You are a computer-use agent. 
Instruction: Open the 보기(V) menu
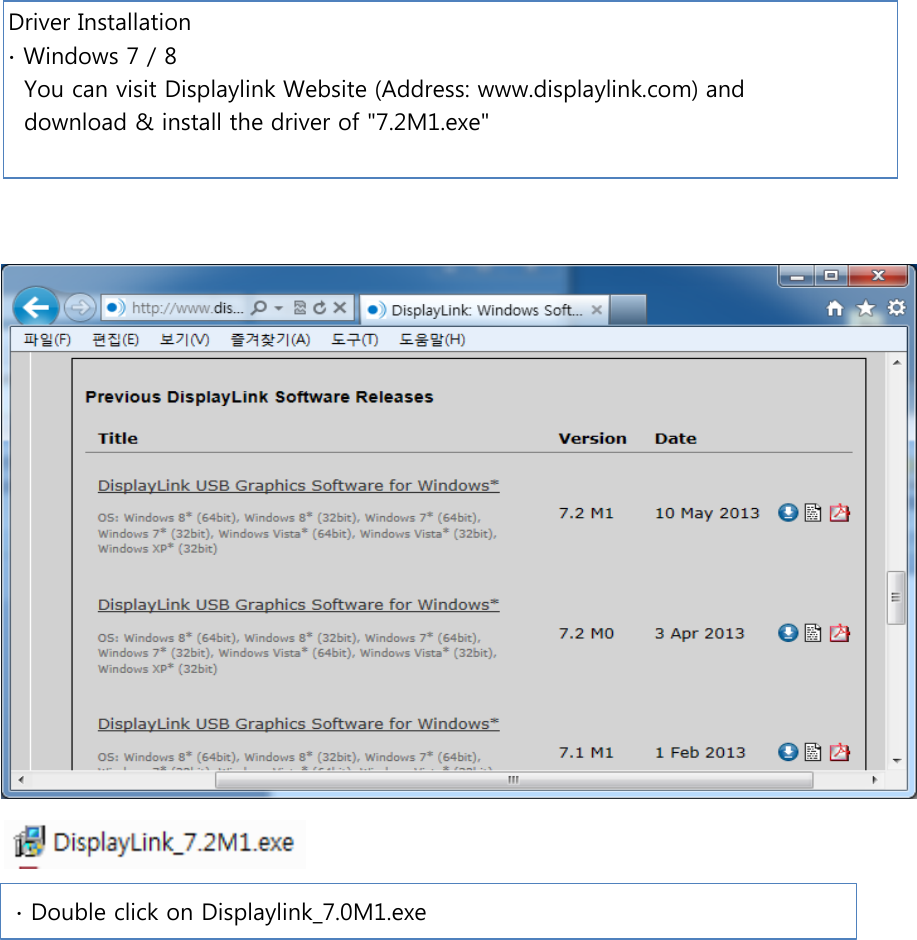(x=184, y=340)
